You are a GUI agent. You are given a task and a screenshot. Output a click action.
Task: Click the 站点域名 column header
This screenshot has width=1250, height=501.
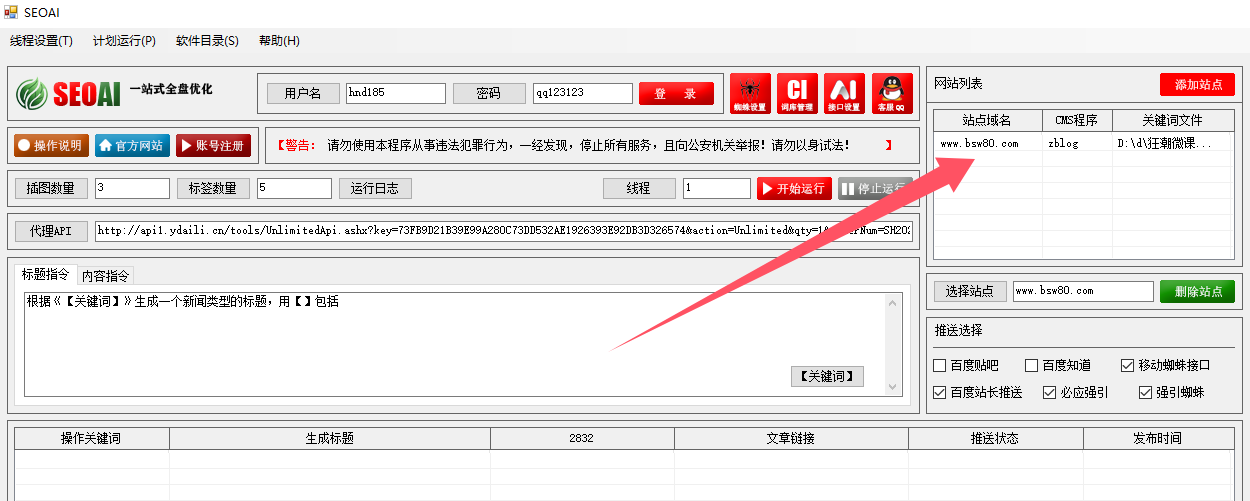pyautogui.click(x=988, y=120)
